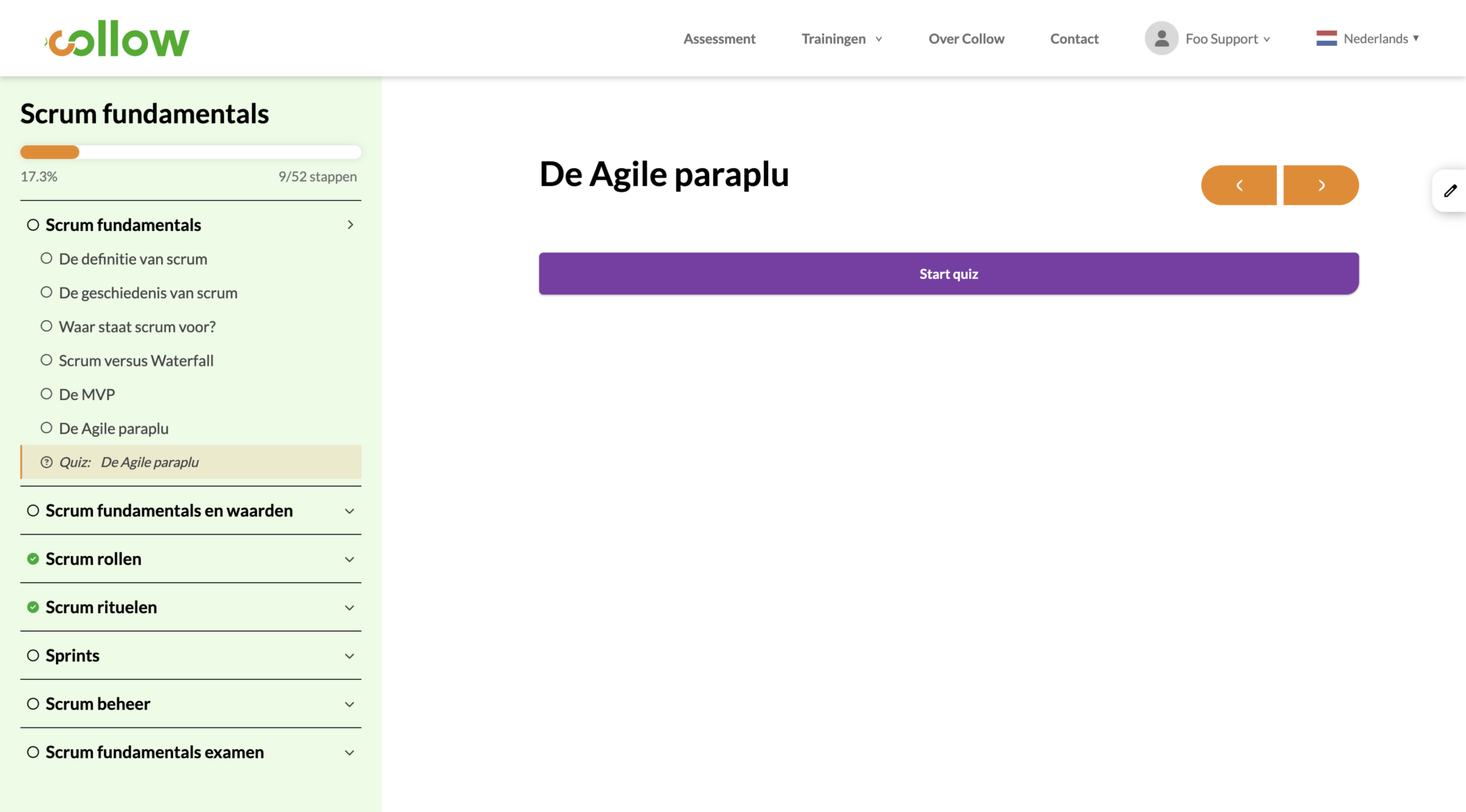Click status circle for De Agile paraplu lesson
The width and height of the screenshot is (1466, 812).
pyautogui.click(x=47, y=428)
